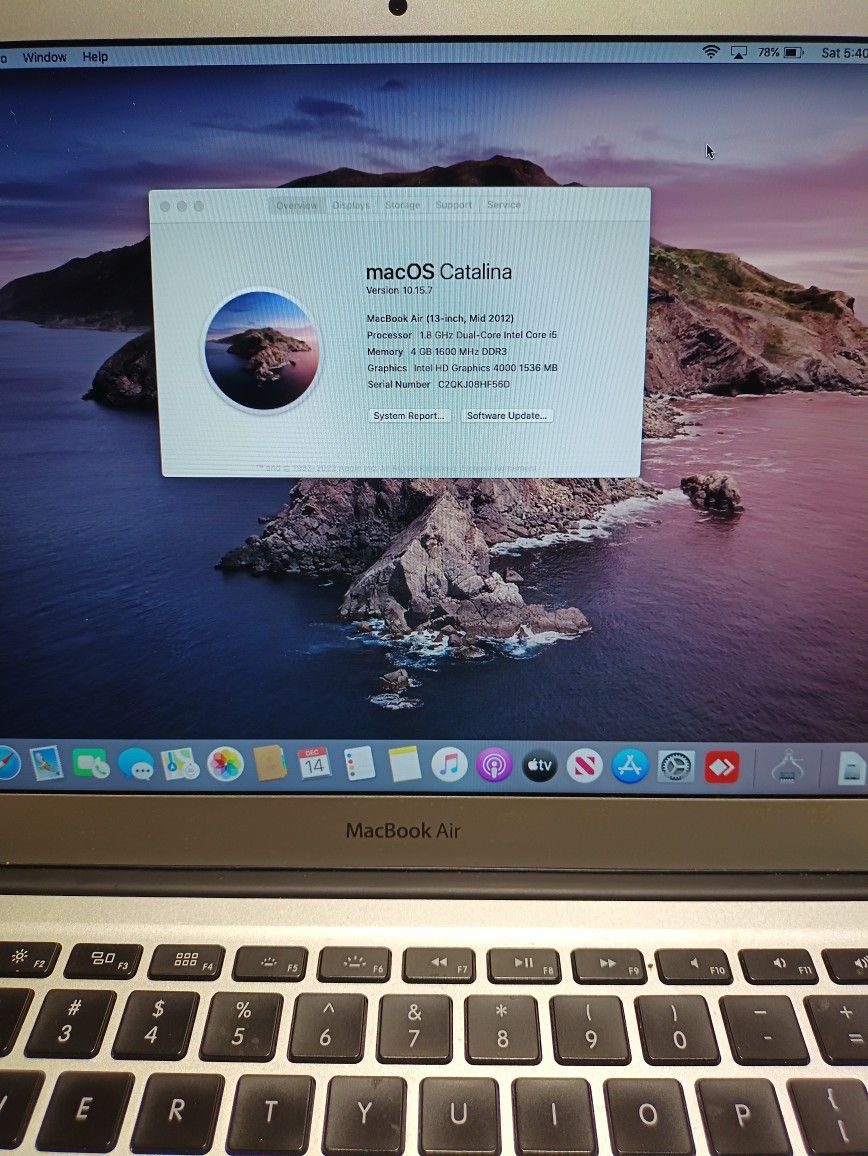
Task: Click the System Report button
Action: click(409, 416)
